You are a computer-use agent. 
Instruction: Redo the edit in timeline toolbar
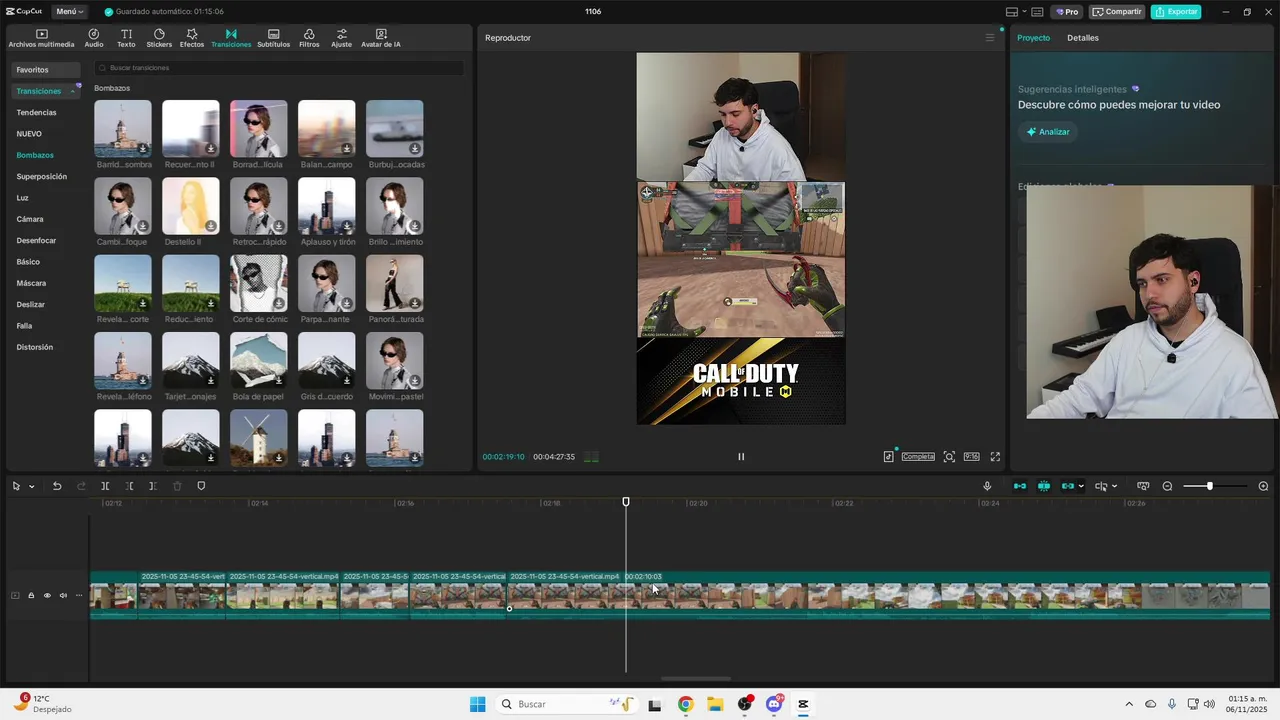click(81, 486)
